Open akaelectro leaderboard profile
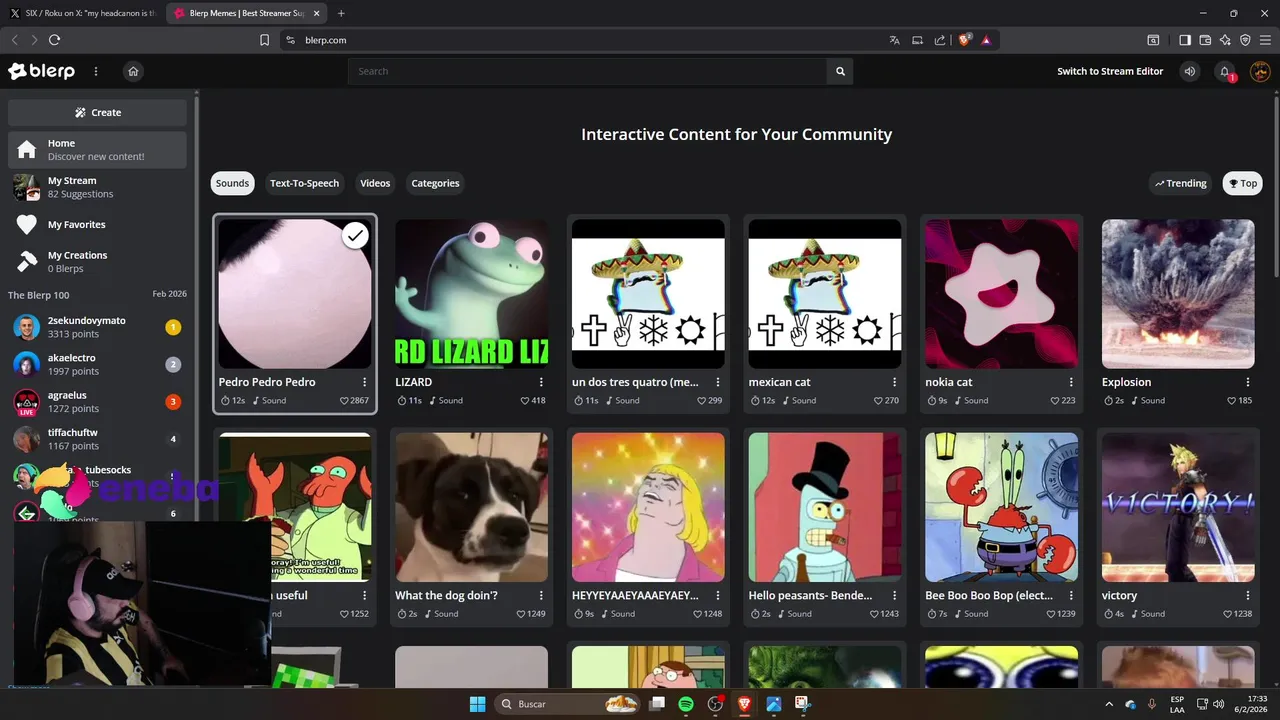Screen dimensions: 1280x720 coord(98,364)
